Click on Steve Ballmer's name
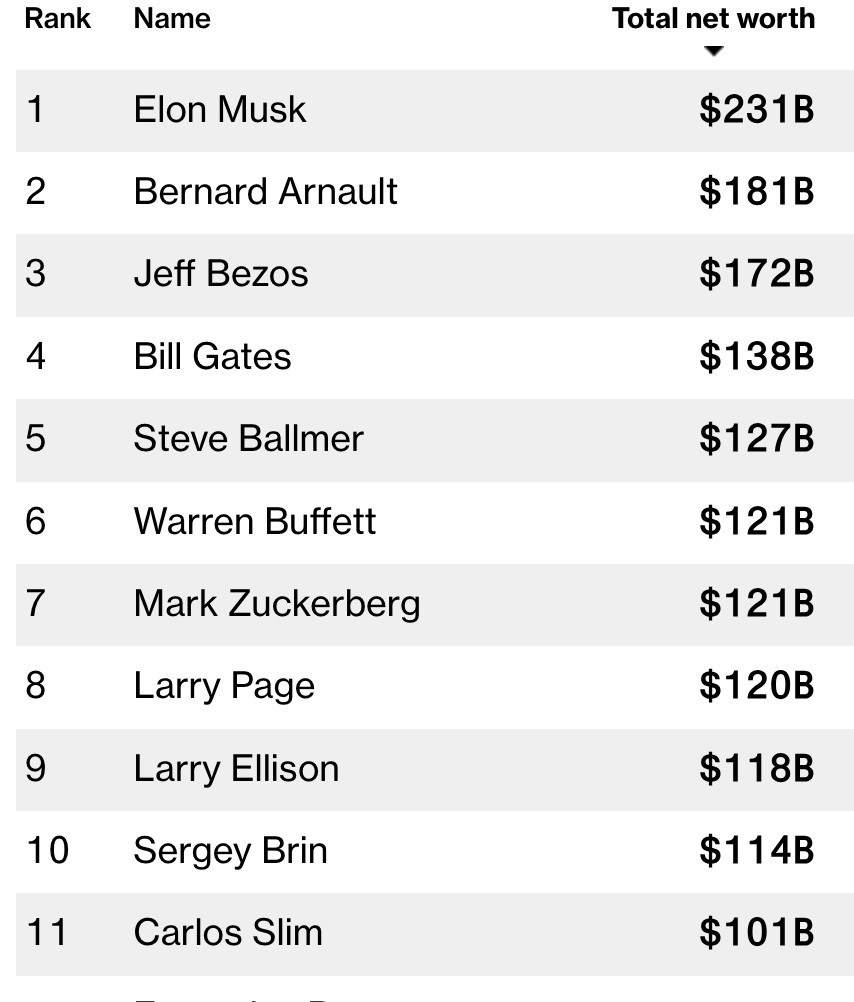Image resolution: width=854 pixels, height=1002 pixels. click(x=248, y=438)
